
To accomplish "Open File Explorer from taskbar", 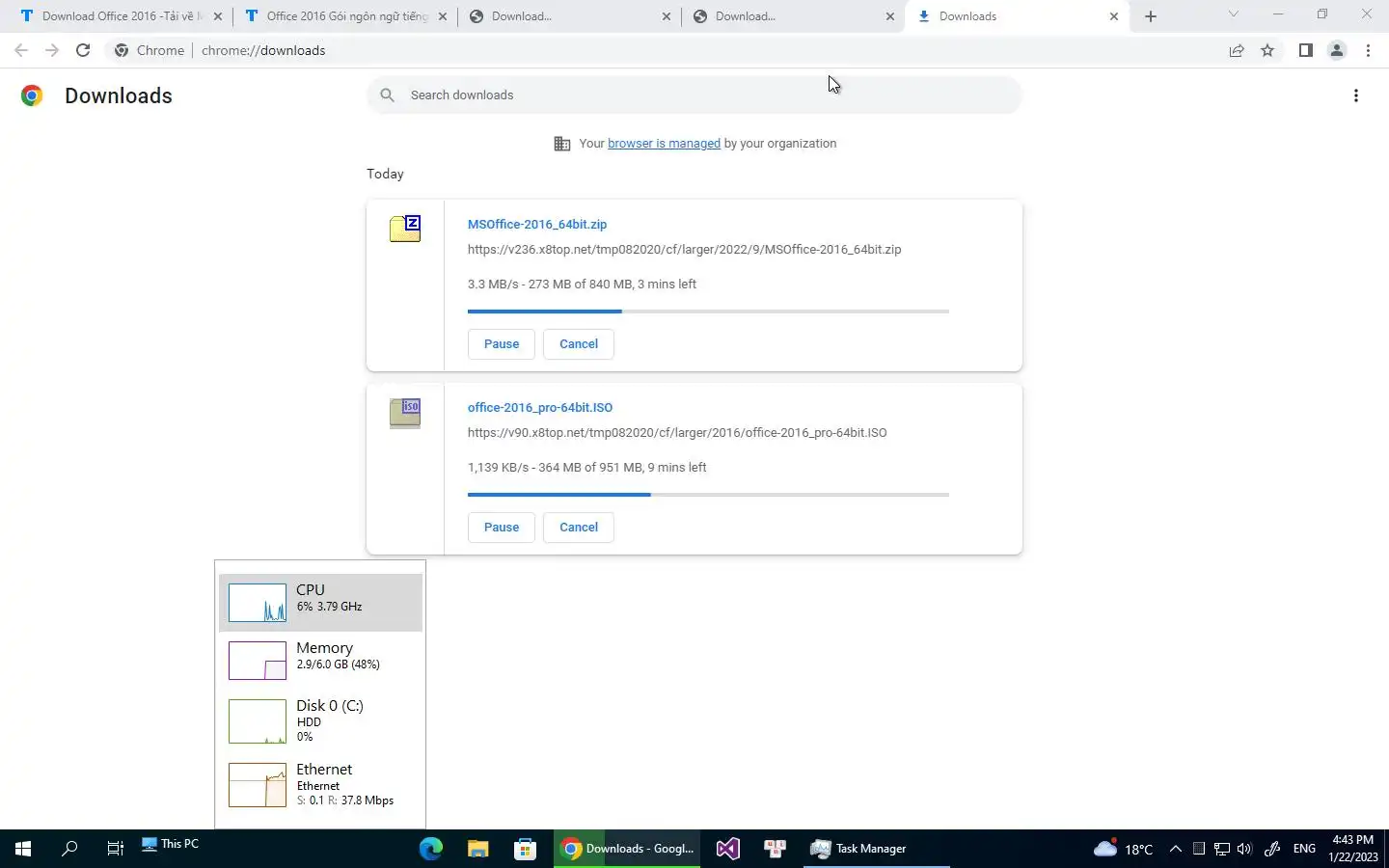I will click(x=477, y=849).
